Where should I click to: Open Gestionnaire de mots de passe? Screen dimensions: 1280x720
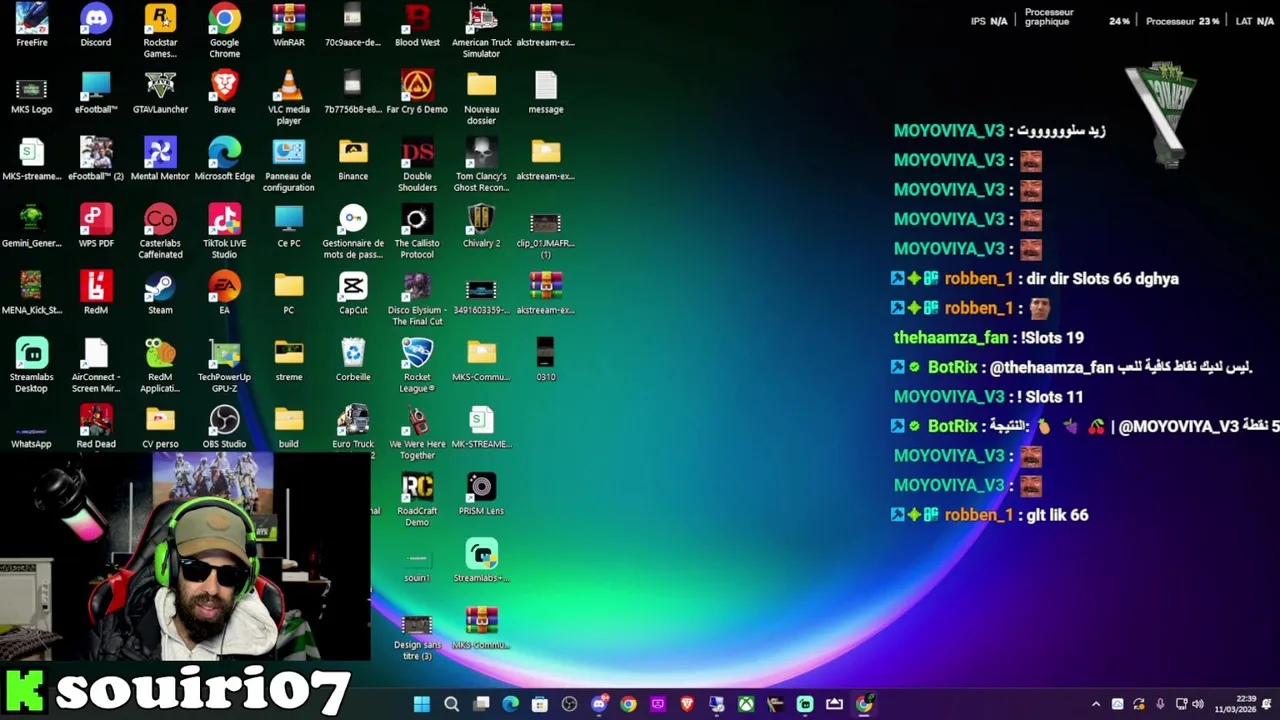(353, 232)
